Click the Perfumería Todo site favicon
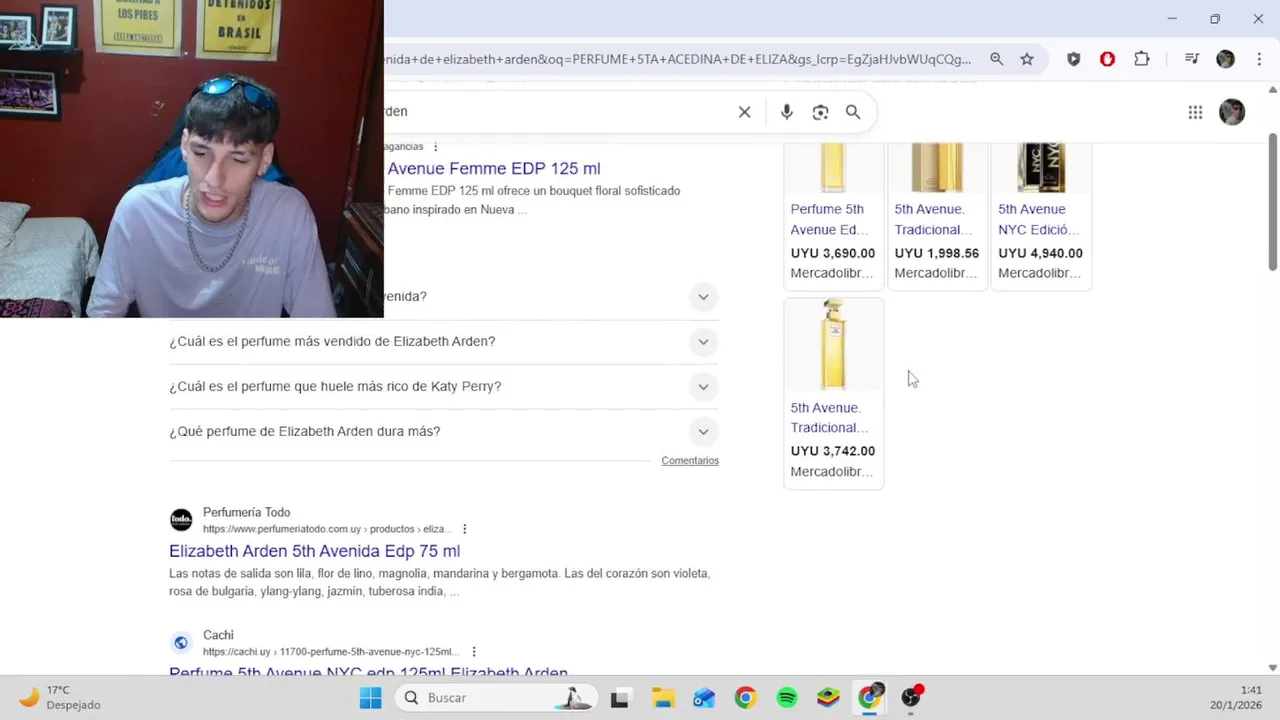1280x720 pixels. tap(181, 520)
